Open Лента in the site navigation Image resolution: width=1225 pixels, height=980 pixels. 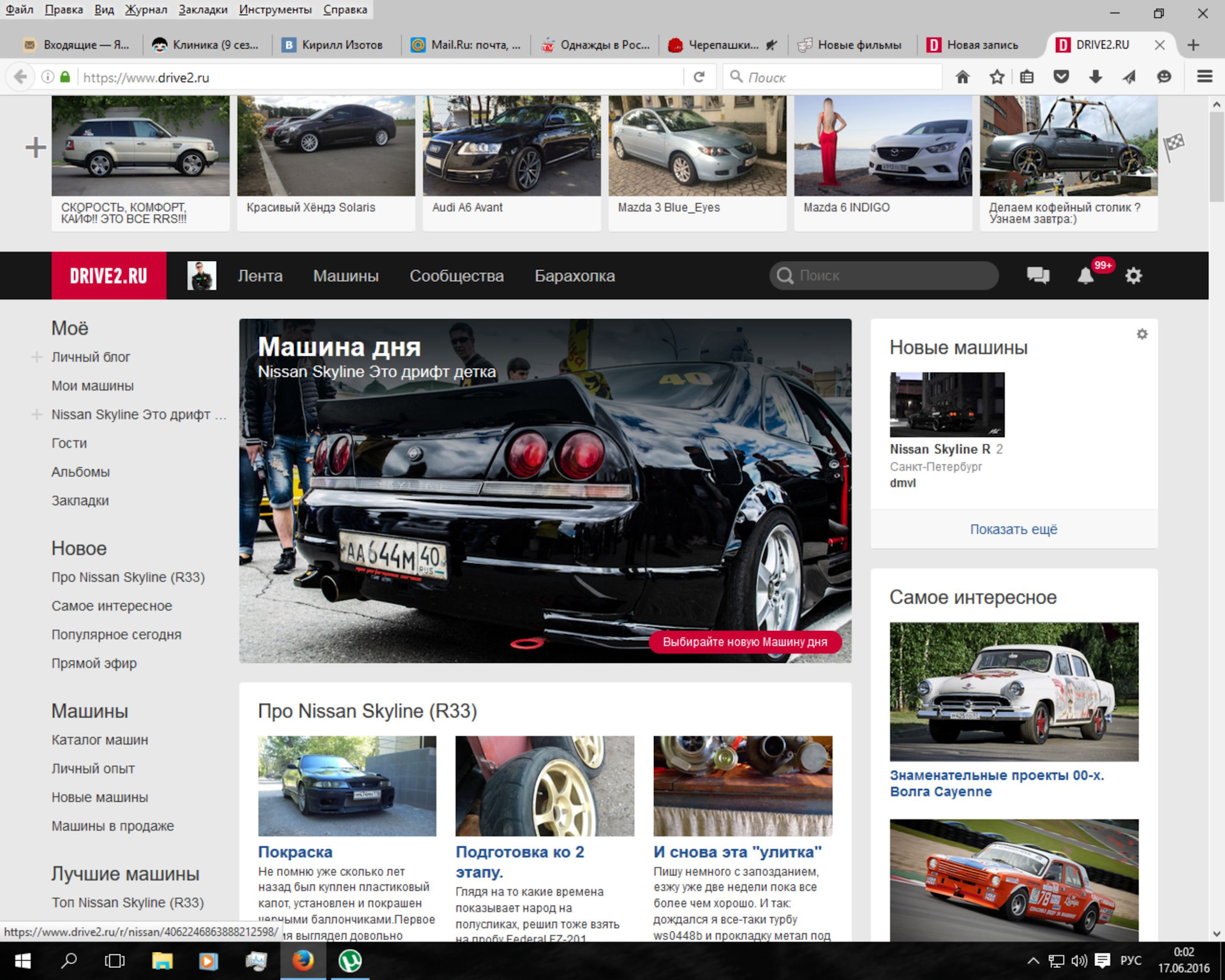pos(260,276)
